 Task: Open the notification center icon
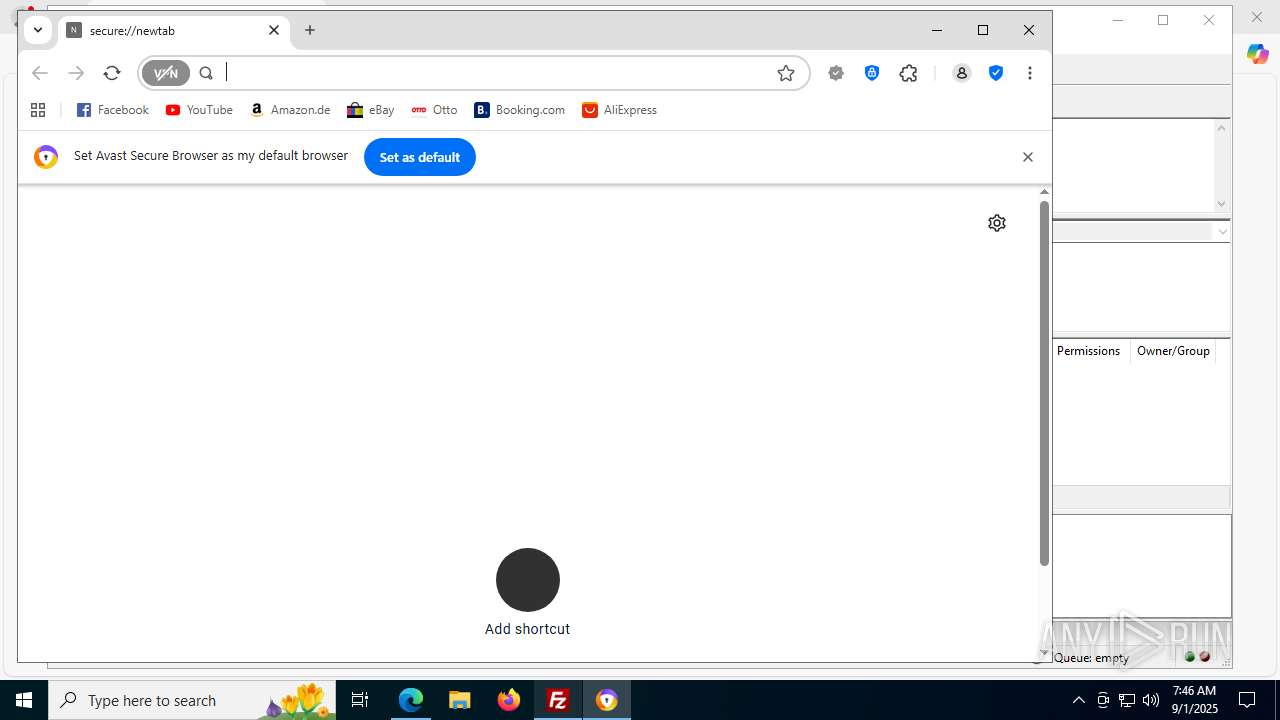coord(1248,700)
